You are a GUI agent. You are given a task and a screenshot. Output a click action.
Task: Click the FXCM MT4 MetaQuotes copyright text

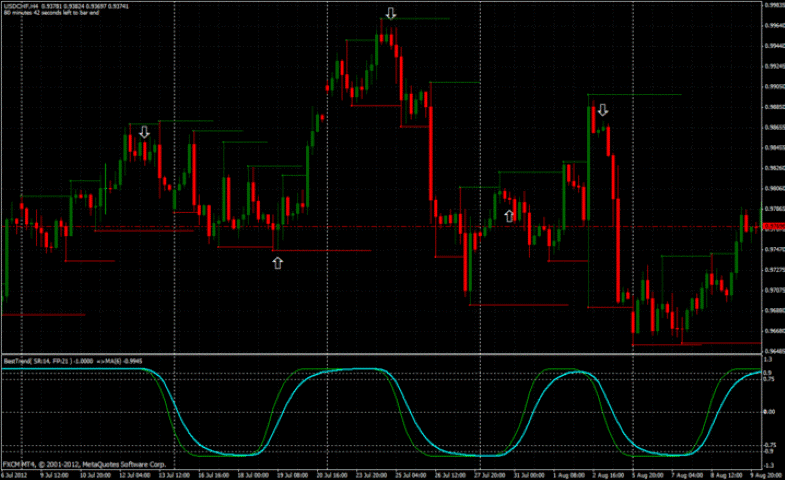[84, 464]
